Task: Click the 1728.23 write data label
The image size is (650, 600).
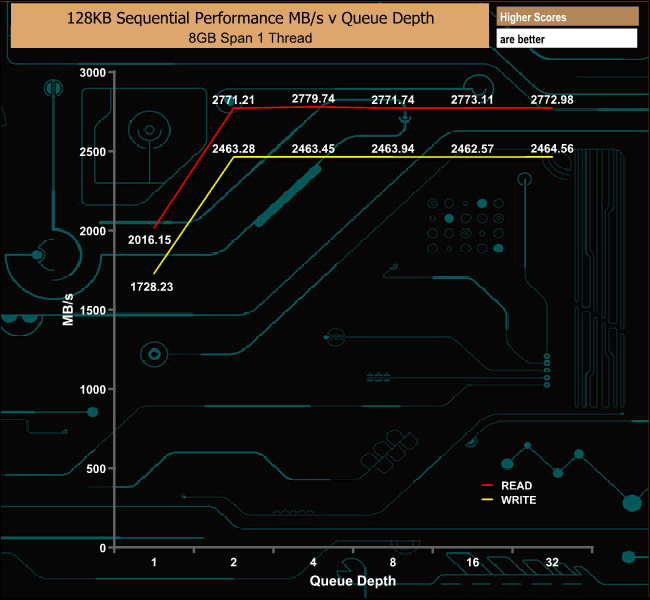Action: point(151,287)
